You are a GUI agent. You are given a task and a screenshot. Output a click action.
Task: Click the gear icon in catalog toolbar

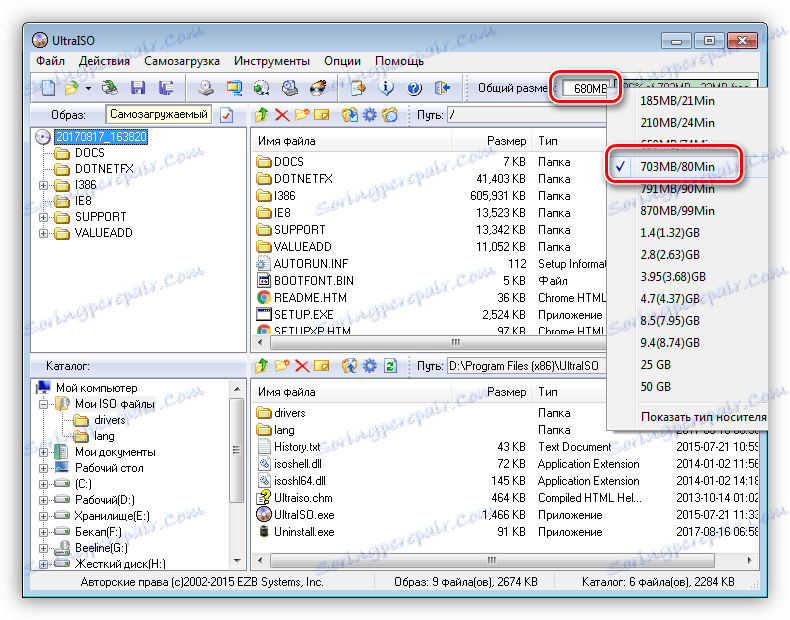[370, 366]
